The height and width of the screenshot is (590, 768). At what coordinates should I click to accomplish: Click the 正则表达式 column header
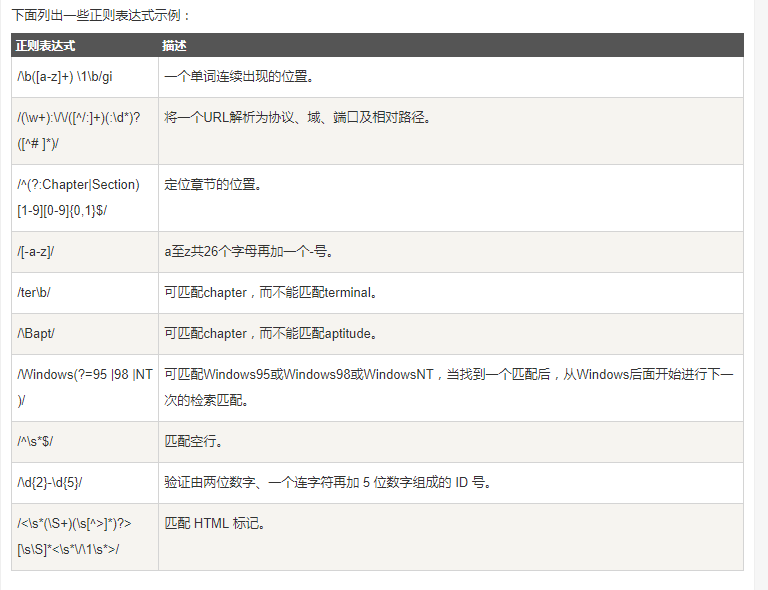[45, 46]
